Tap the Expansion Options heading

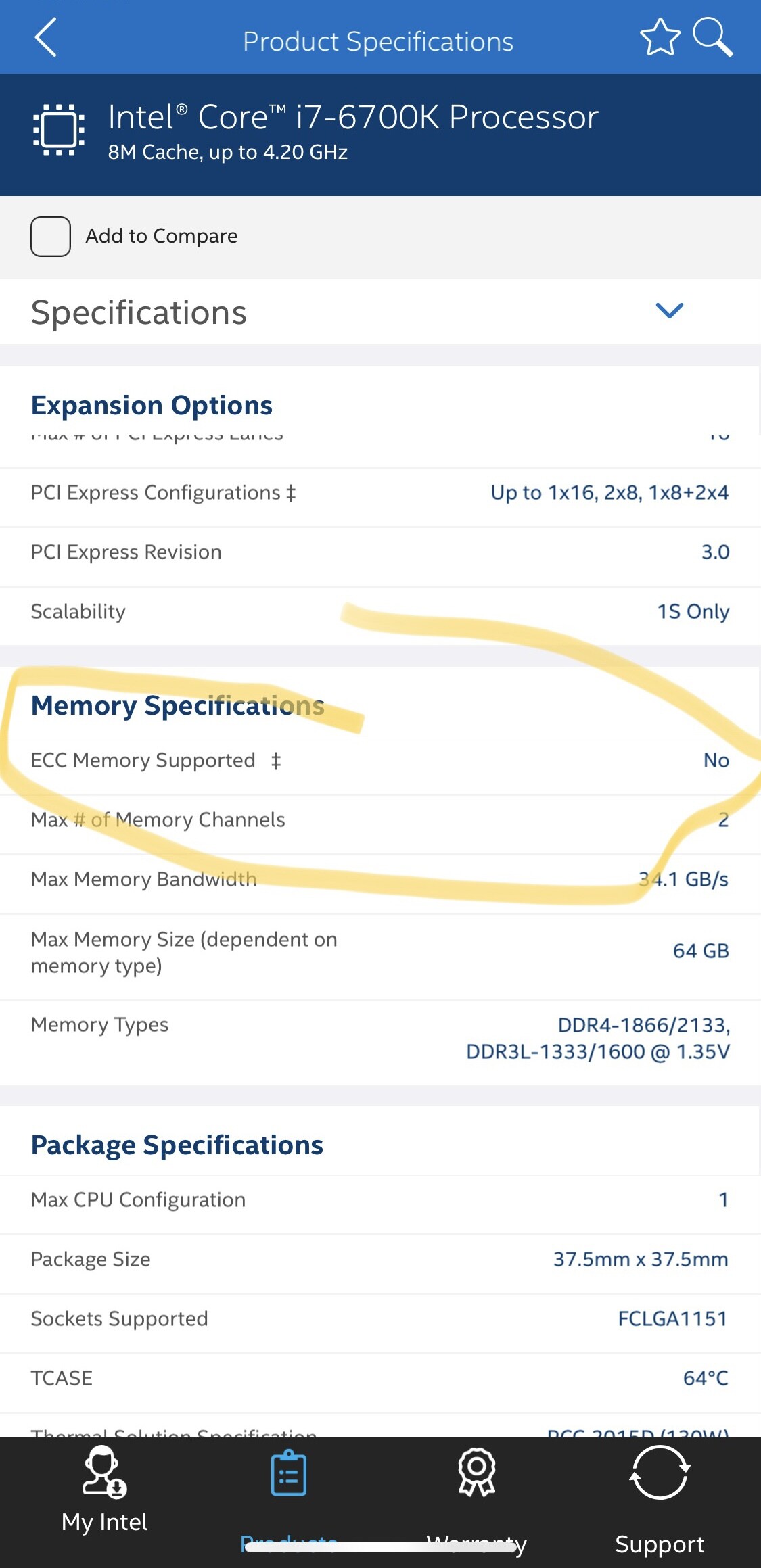[152, 405]
